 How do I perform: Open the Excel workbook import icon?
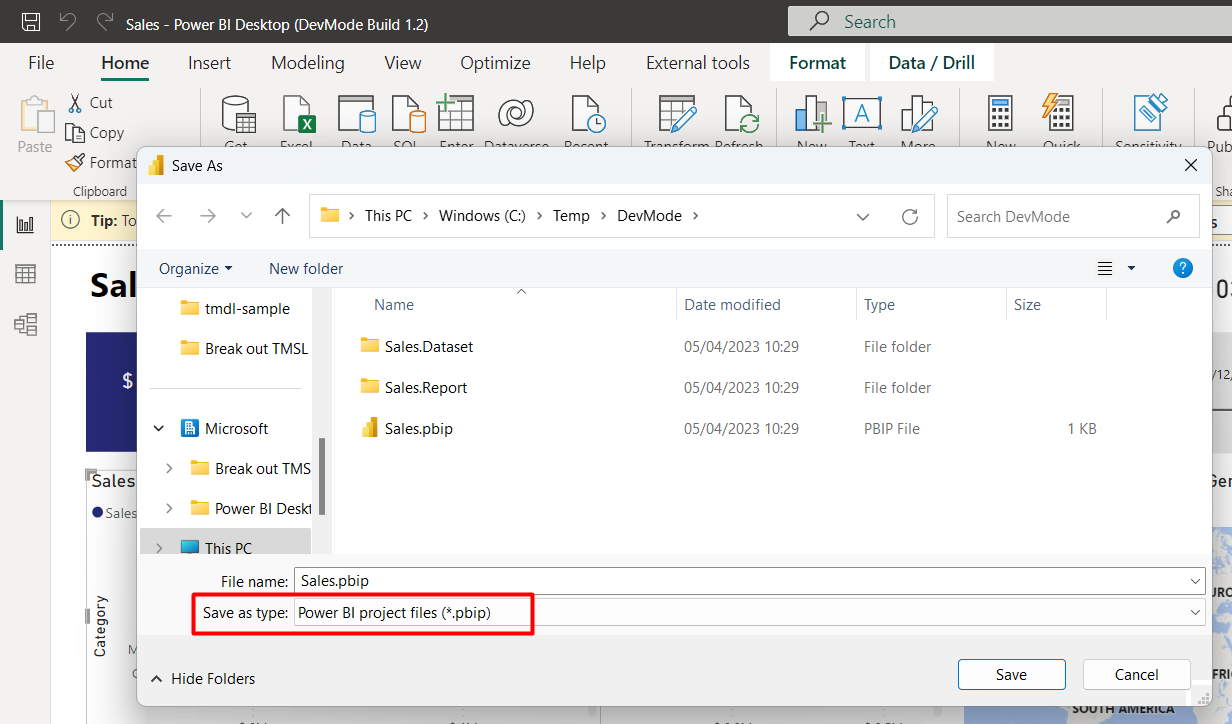point(297,115)
